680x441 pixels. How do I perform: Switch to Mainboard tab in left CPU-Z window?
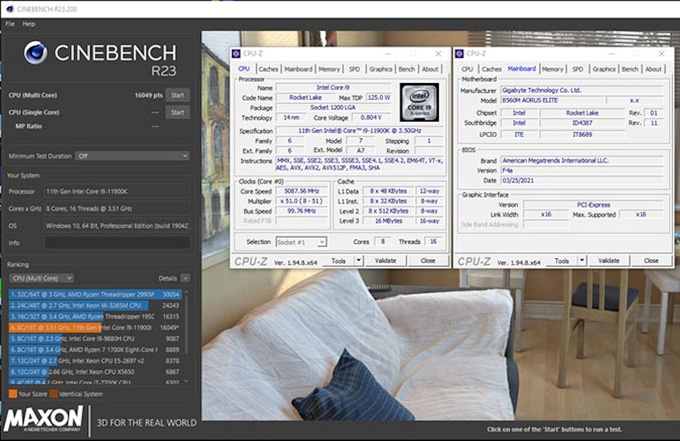coord(298,69)
